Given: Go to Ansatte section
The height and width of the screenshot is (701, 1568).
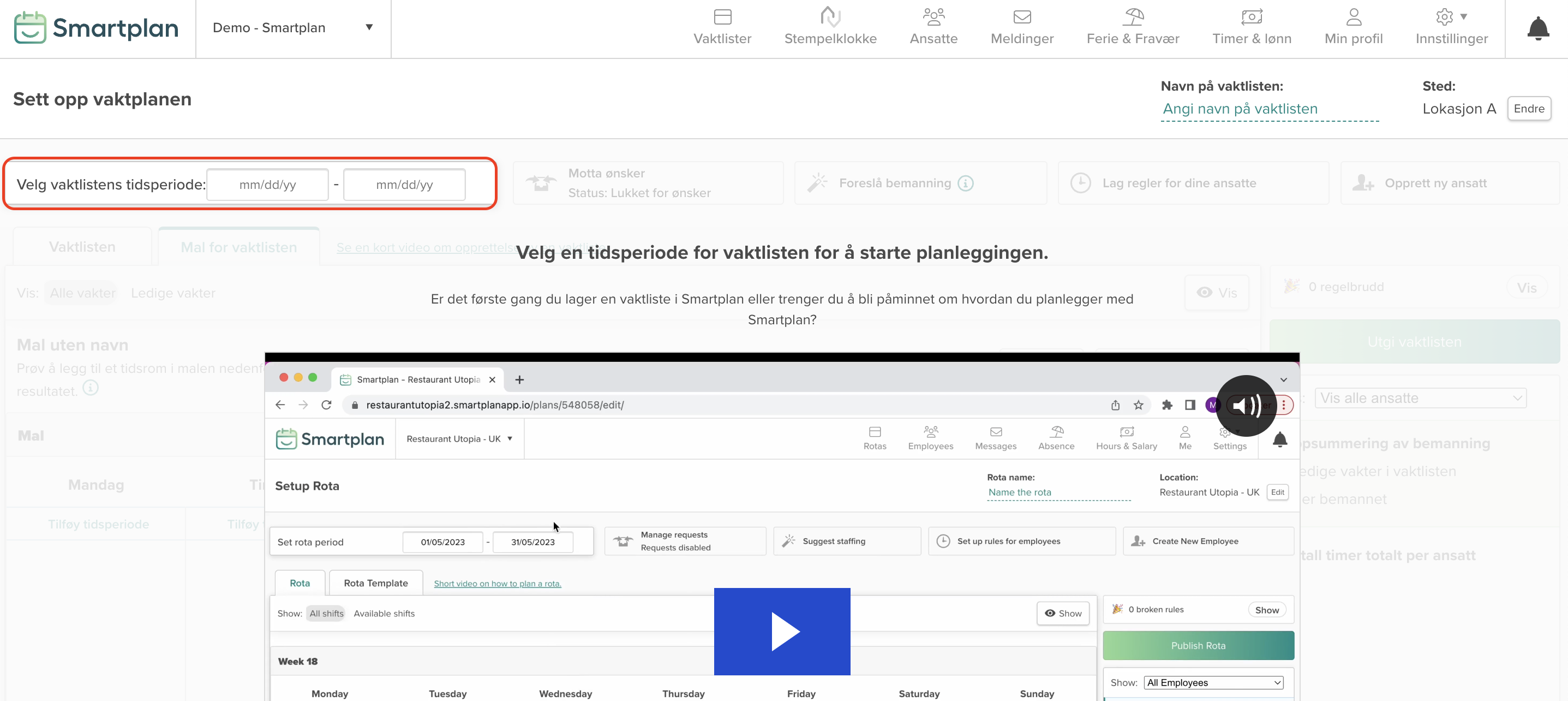Looking at the screenshot, I should [x=933, y=27].
